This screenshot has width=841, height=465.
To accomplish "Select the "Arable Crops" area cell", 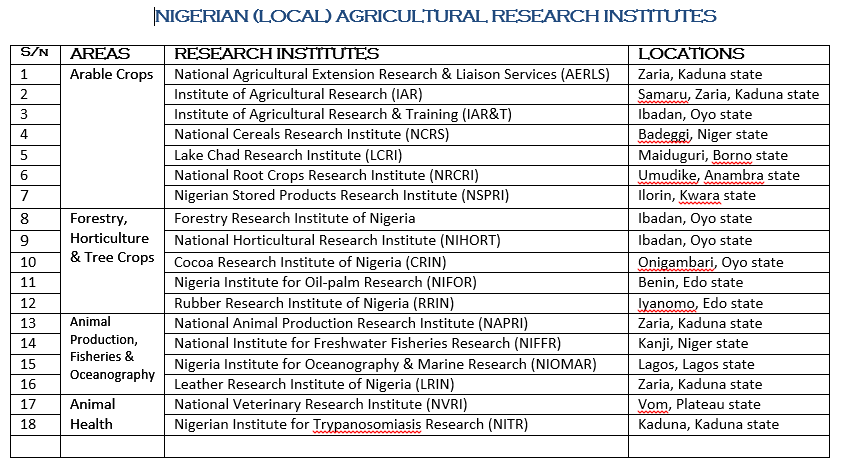I will [x=112, y=74].
